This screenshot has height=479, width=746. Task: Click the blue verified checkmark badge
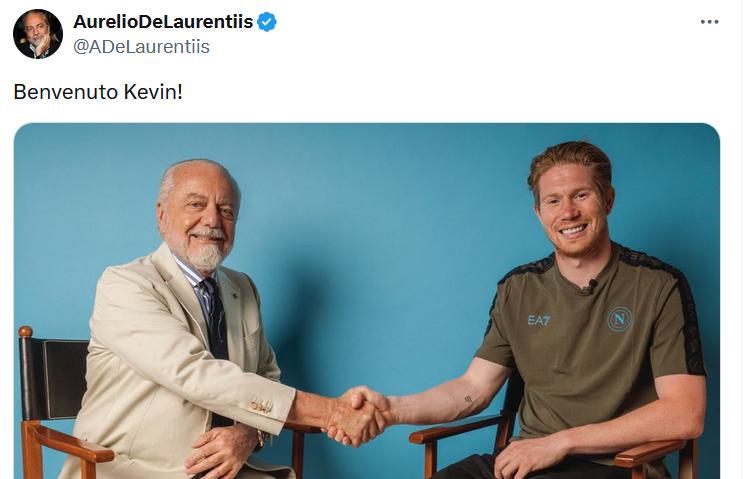[x=267, y=22]
